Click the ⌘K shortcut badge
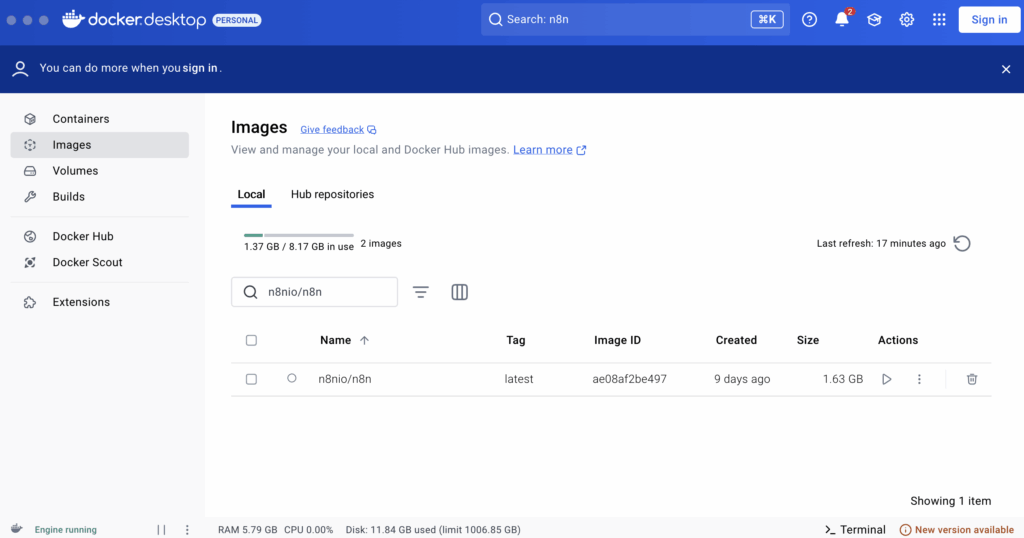 [x=767, y=20]
